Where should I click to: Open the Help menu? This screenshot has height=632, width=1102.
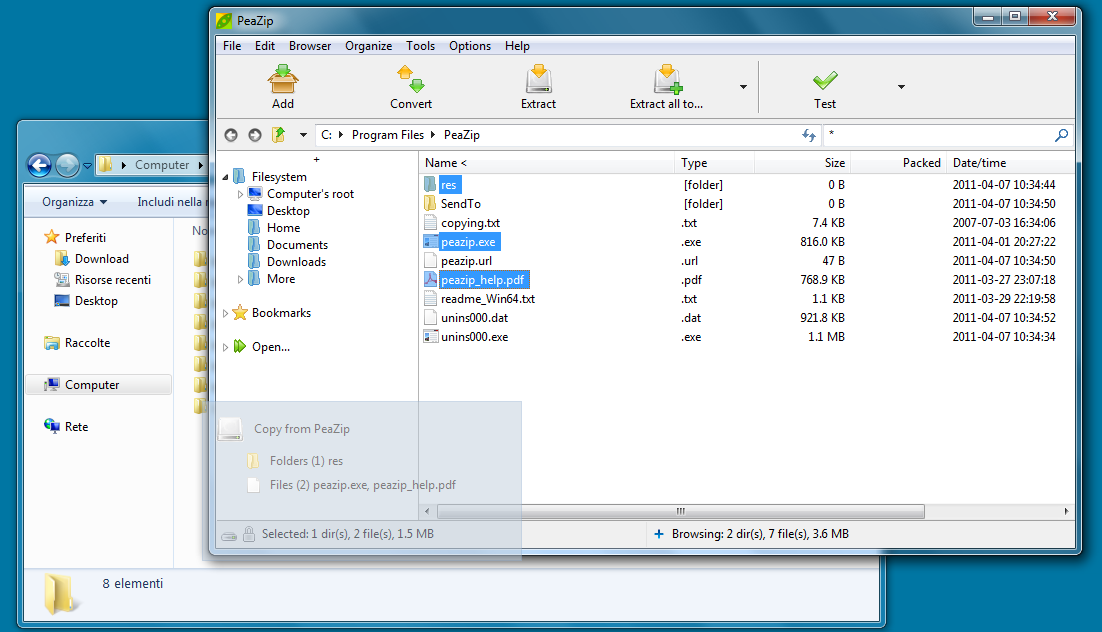(517, 46)
